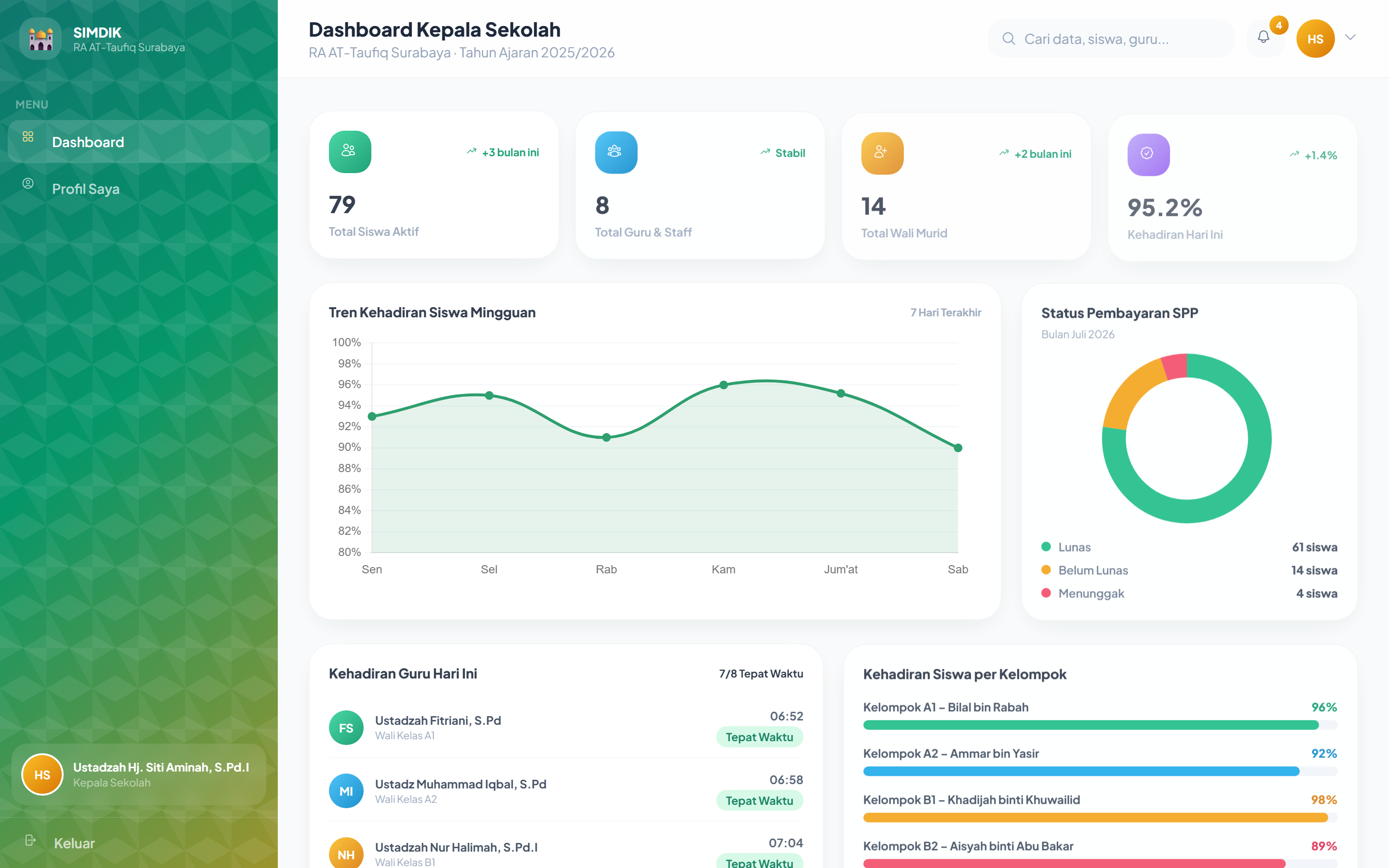The image size is (1389, 868).
Task: Click the Dashboard grid icon in sidebar
Action: point(28,136)
